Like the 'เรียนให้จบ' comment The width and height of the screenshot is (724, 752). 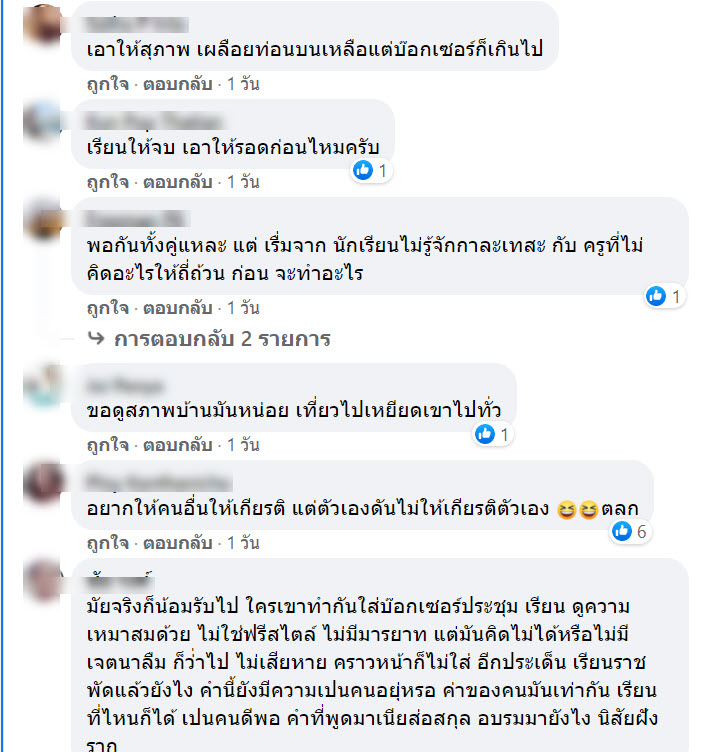point(108,182)
